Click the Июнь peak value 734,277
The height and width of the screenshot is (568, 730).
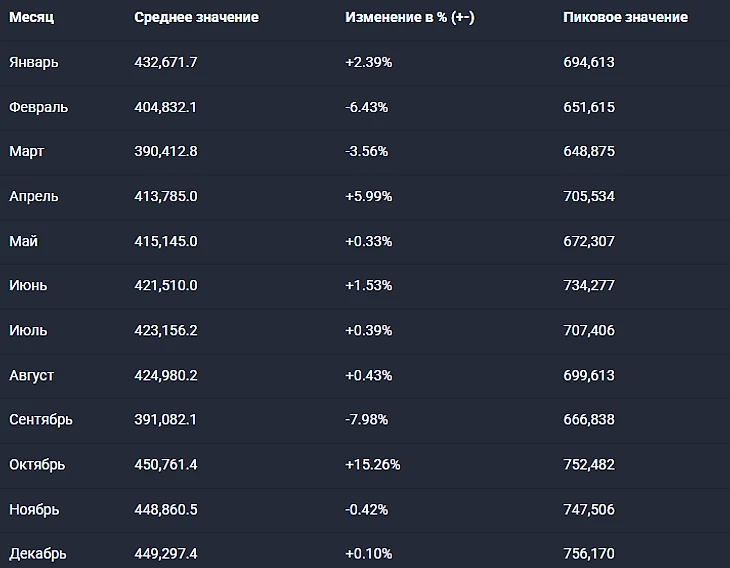coord(589,286)
